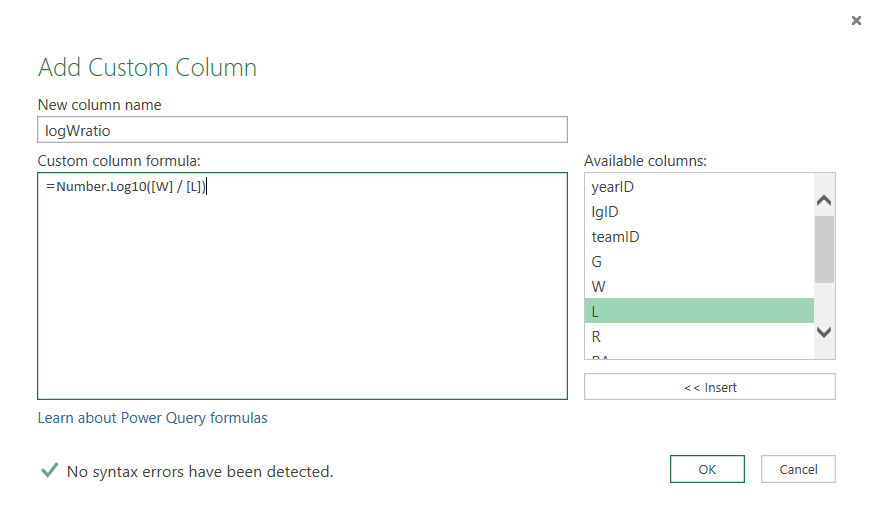This screenshot has width=875, height=518.
Task: Click the No syntax errors status message
Action: pos(200,471)
